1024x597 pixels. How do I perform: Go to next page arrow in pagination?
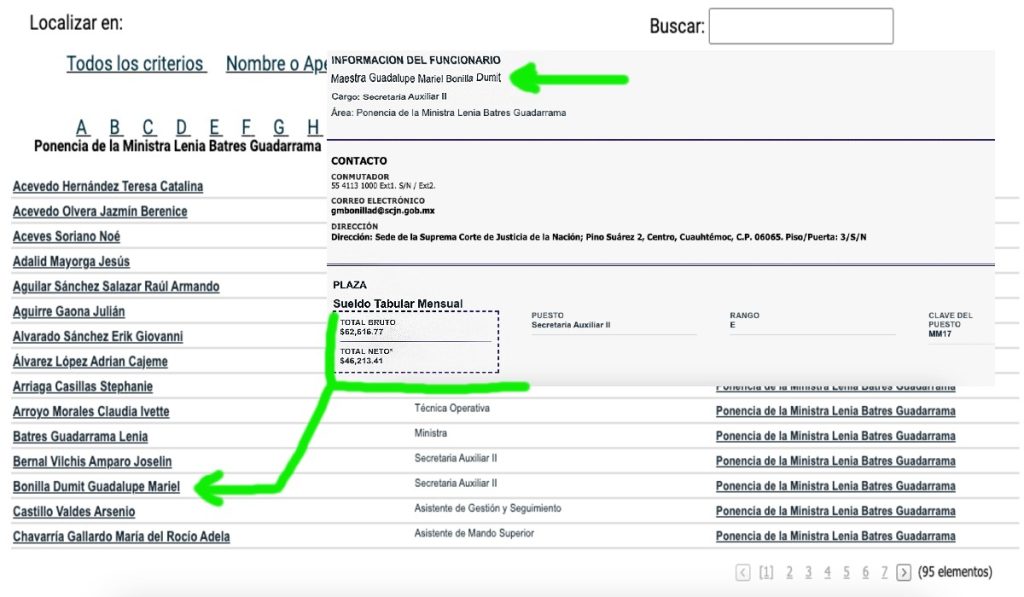(903, 573)
